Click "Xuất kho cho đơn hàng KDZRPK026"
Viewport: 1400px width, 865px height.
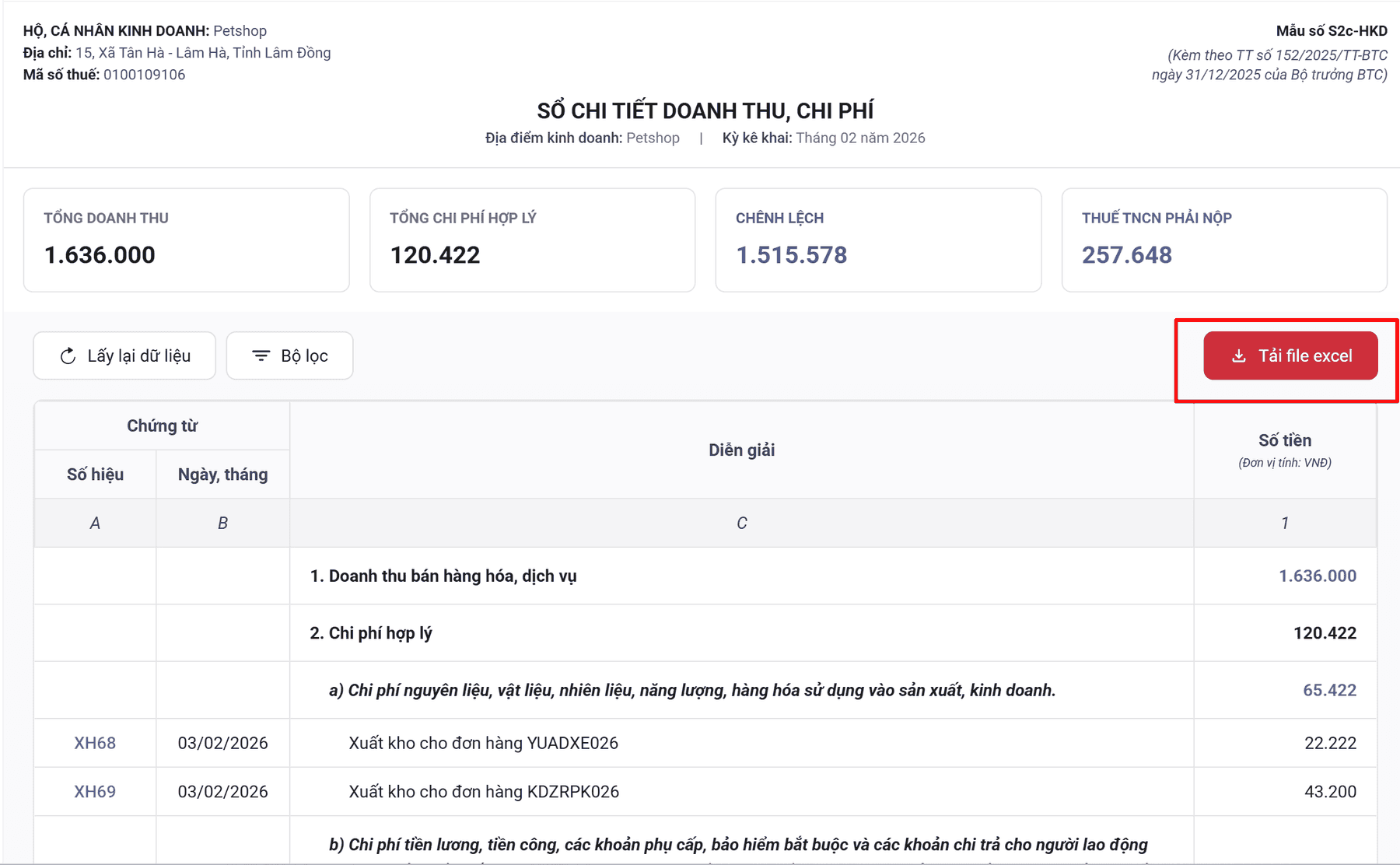pos(484,791)
